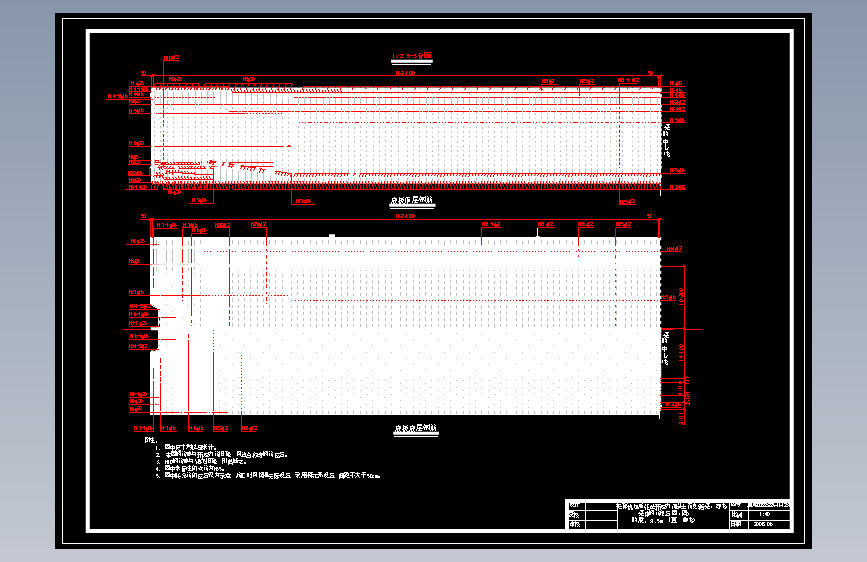
Task: Select the underlined view title beneath the lower drawing
Action: tap(416, 429)
